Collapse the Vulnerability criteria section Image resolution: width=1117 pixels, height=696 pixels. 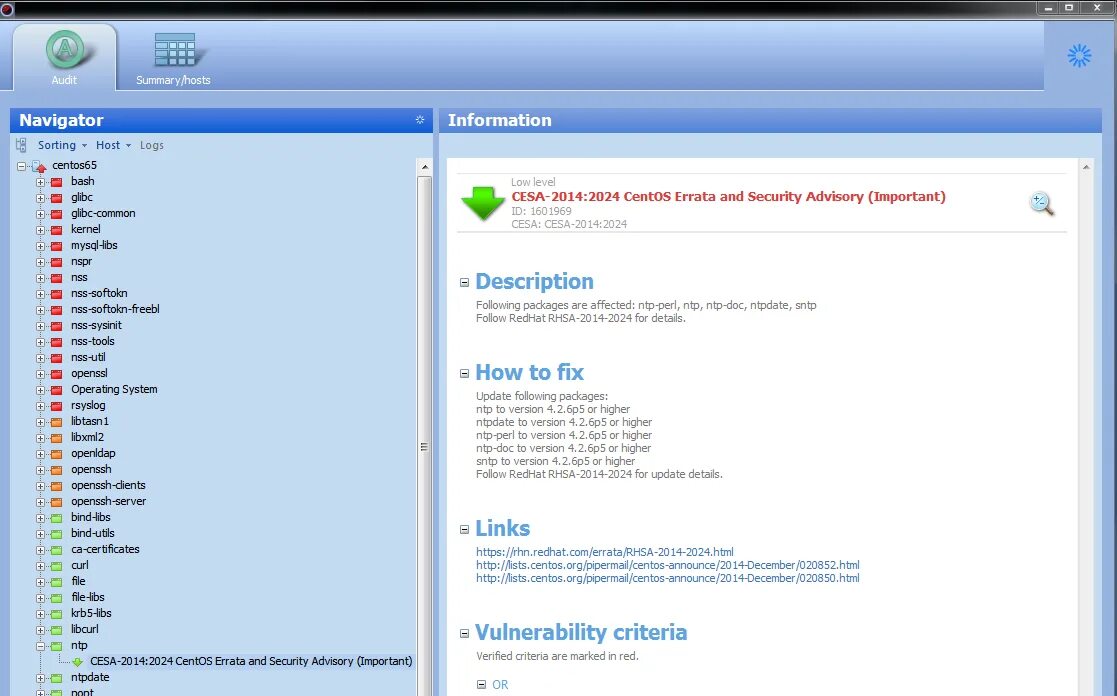(x=464, y=633)
